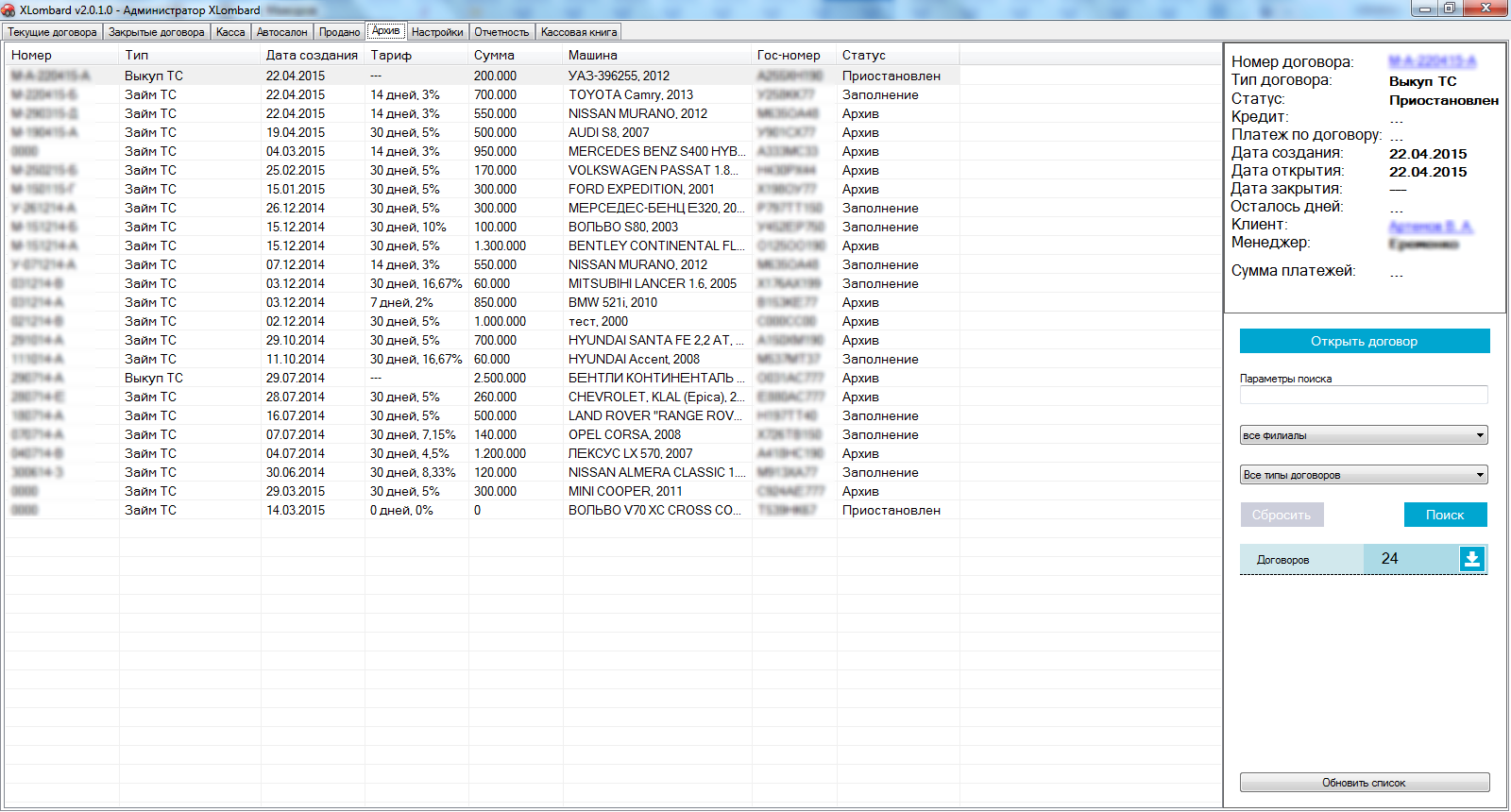
Task: Focus the Параметры поиска input field
Action: pos(1364,395)
